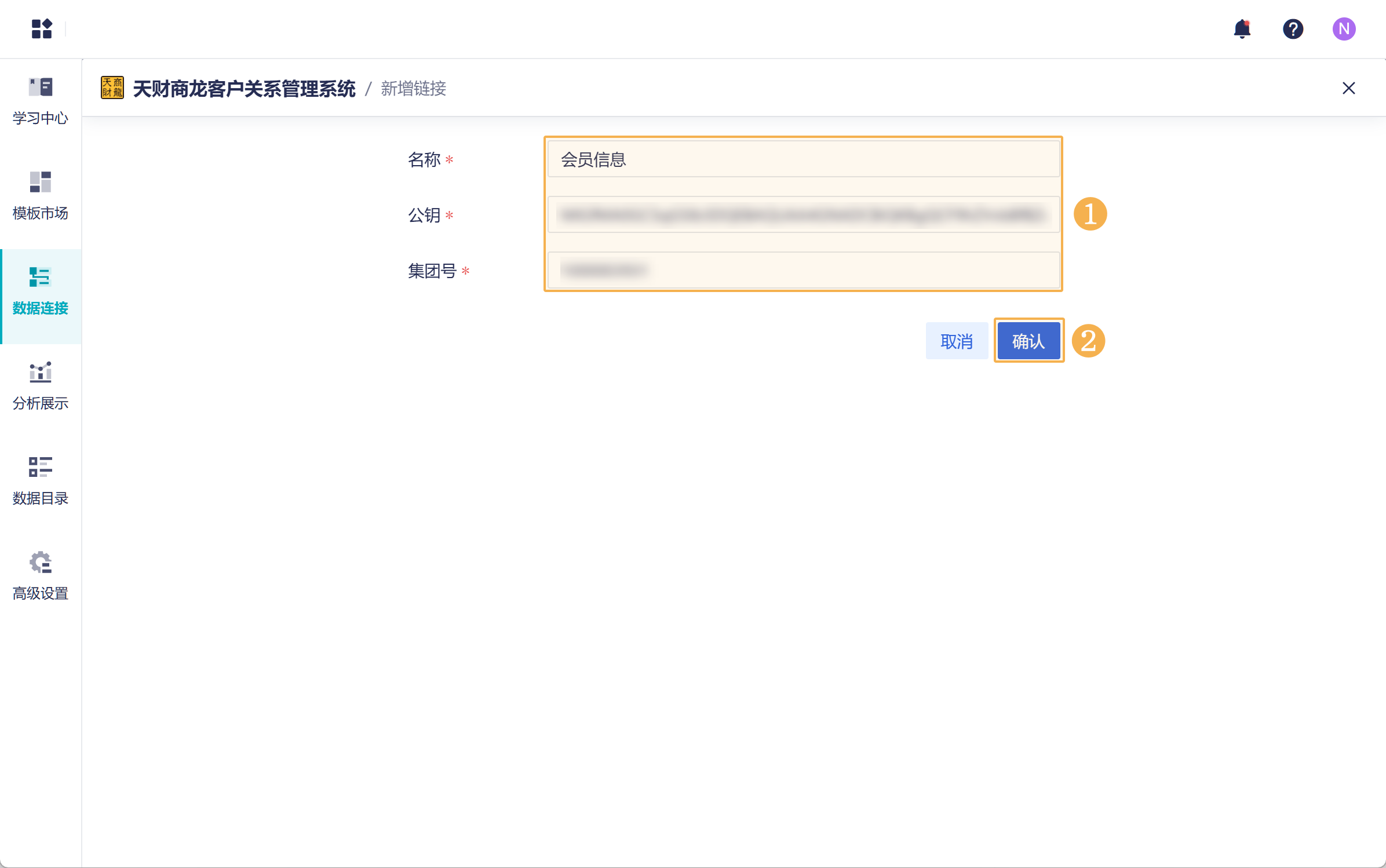Viewport: 1386px width, 868px height.
Task: Open 分析展示 in the sidebar
Action: [x=41, y=386]
